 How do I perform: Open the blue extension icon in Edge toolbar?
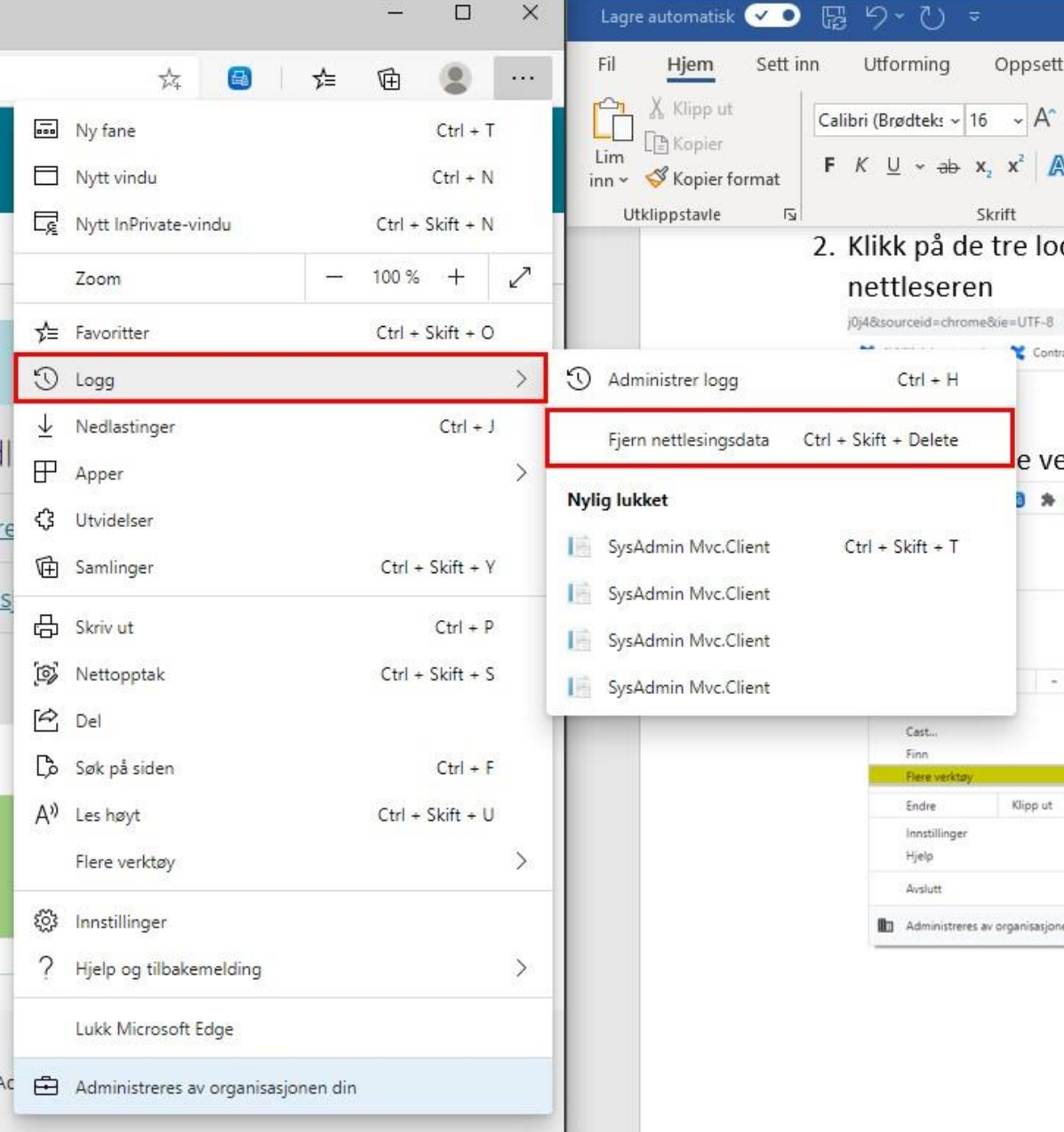coord(239,79)
